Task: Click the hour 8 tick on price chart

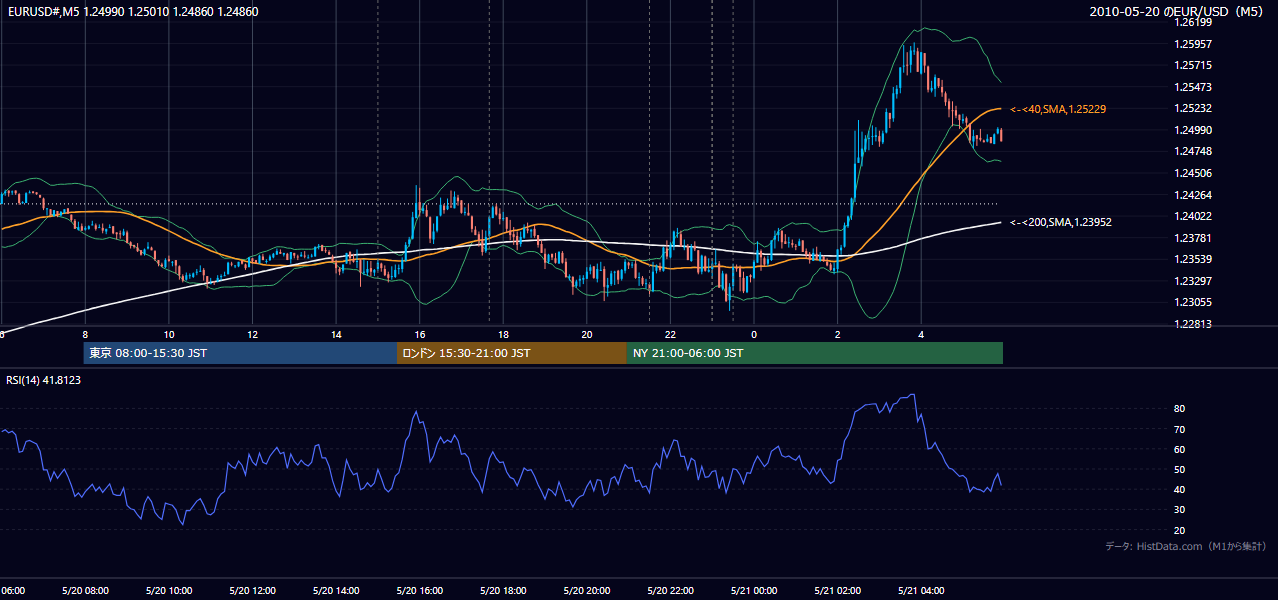Action: pos(85,334)
